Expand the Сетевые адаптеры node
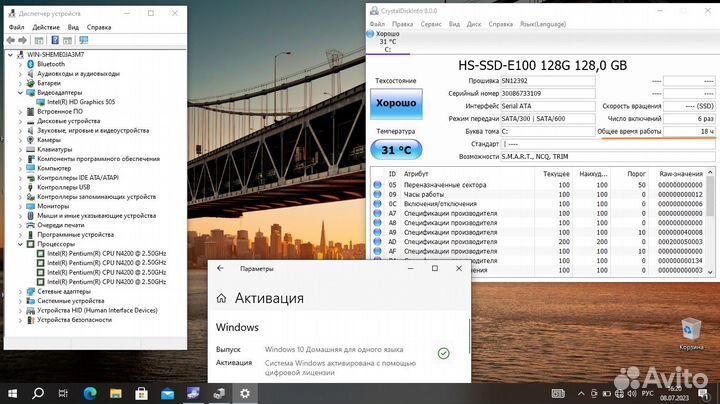This screenshot has width=720, height=404. pos(20,292)
